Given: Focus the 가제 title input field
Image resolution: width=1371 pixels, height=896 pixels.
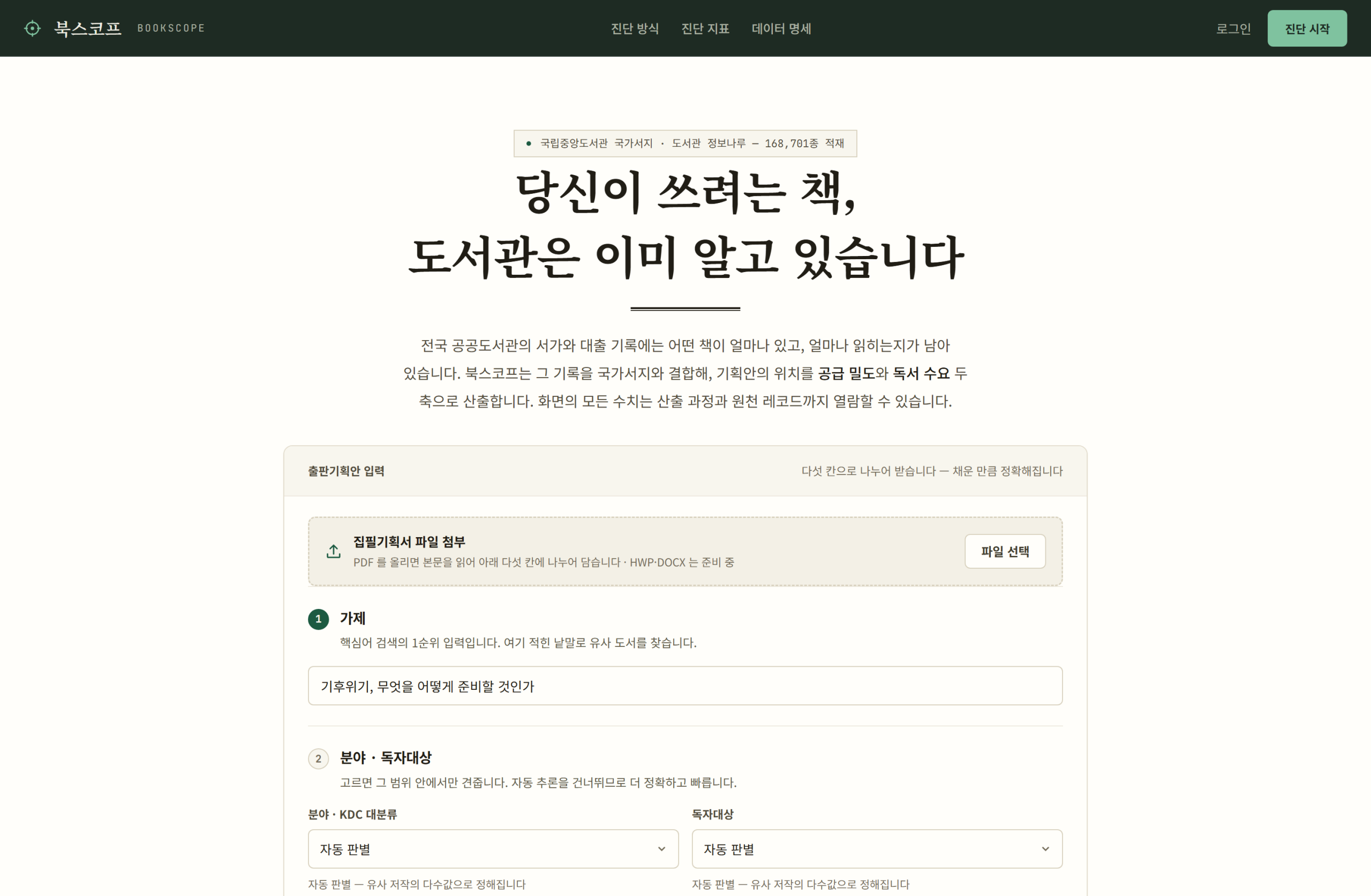Looking at the screenshot, I should (685, 686).
